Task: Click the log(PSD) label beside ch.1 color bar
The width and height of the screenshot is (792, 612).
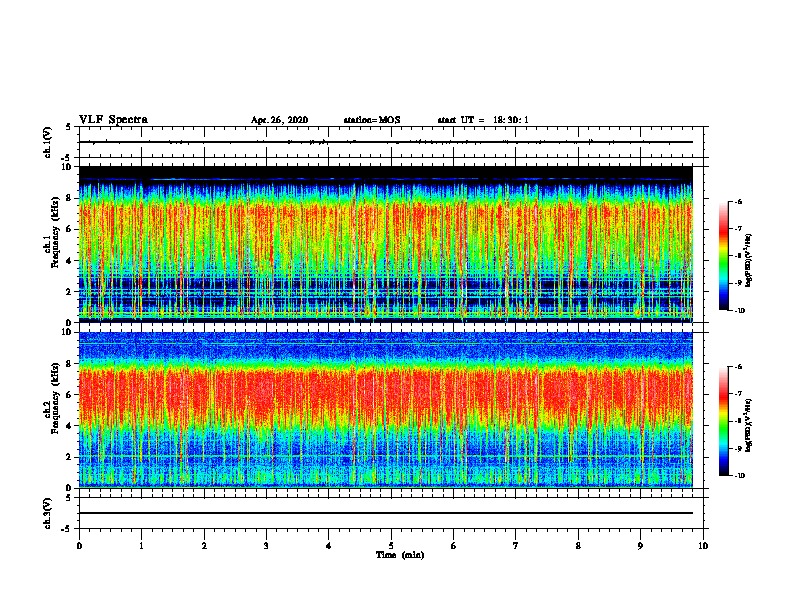Action: pos(749,260)
